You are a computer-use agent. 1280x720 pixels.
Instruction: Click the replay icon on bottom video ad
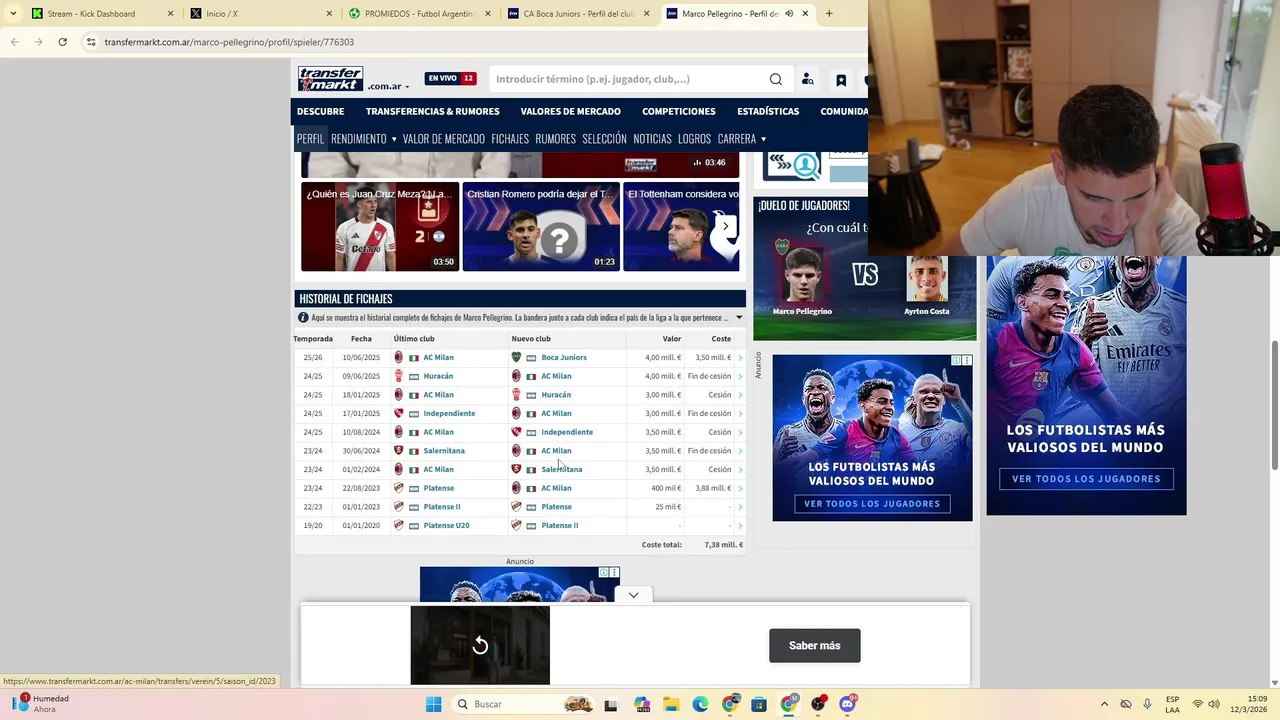click(x=480, y=646)
